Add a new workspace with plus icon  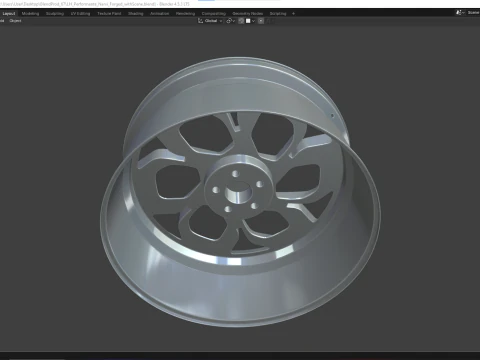click(x=293, y=14)
